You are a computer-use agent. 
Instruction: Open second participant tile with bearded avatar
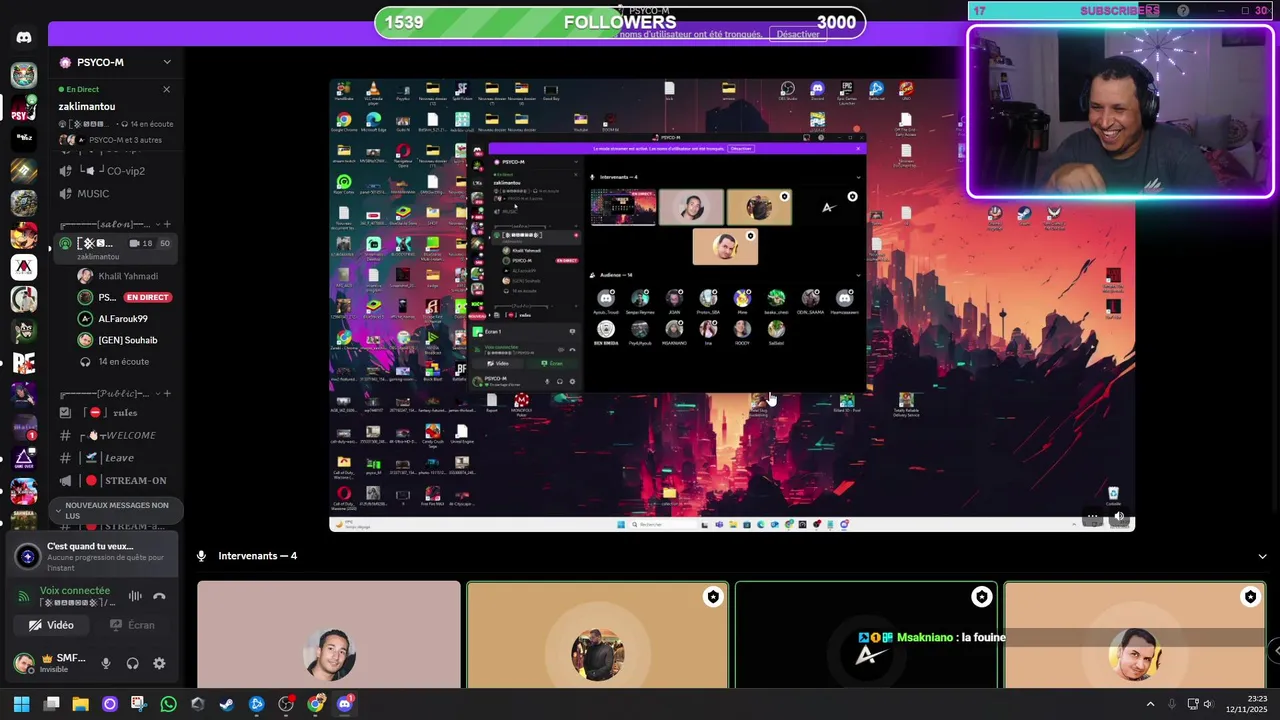(597, 635)
